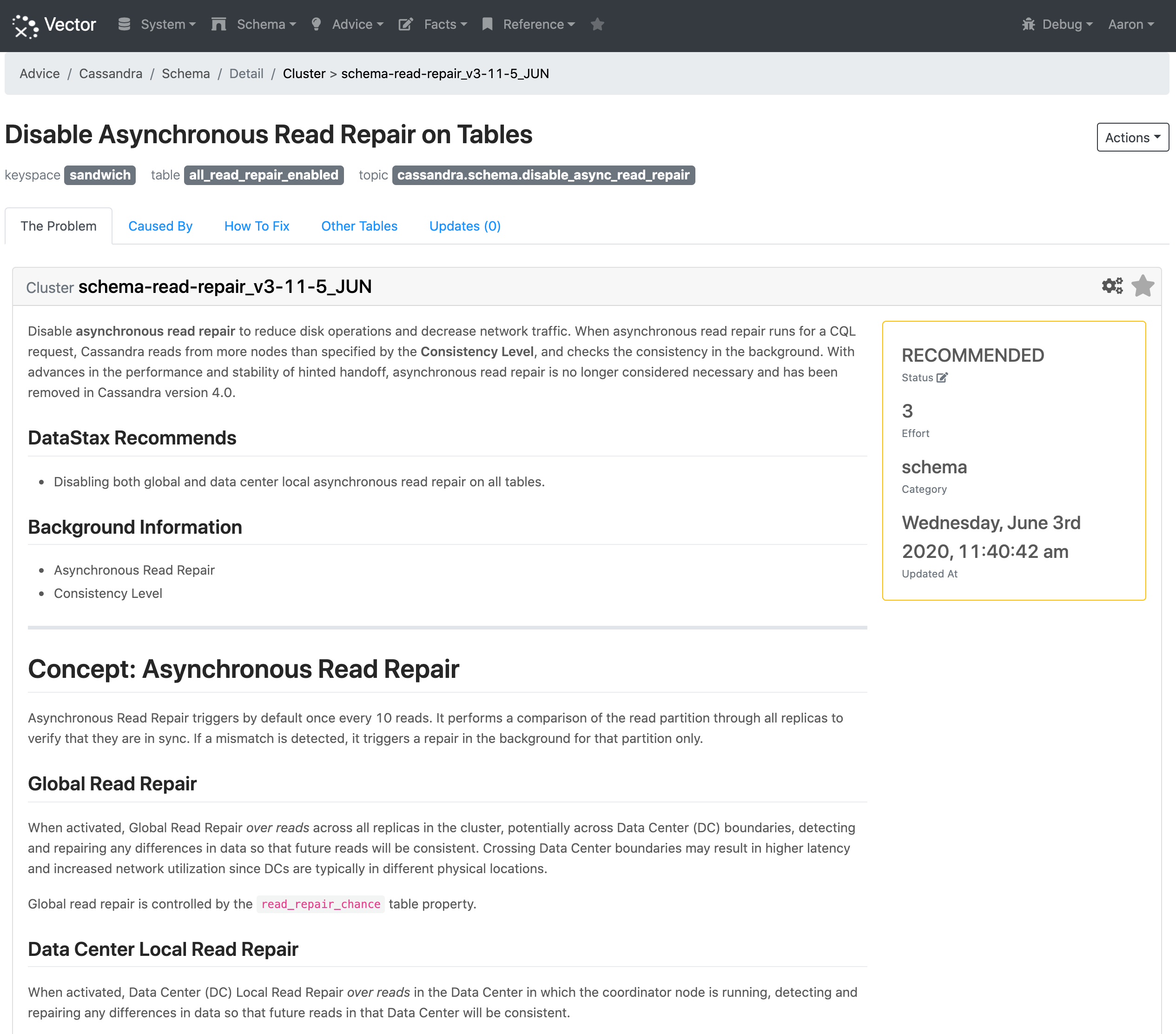This screenshot has width=1176, height=1034.
Task: View the Updates (0) tab
Action: (x=465, y=226)
